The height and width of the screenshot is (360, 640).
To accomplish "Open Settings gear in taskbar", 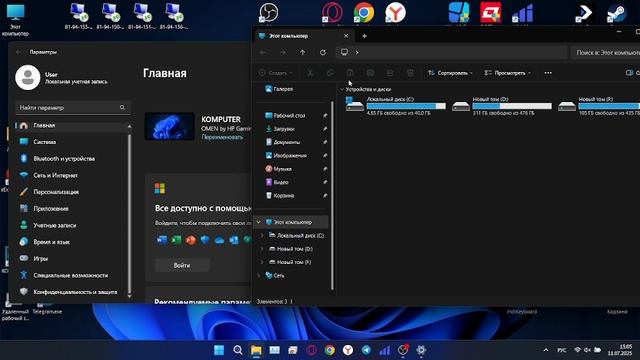I will [421, 350].
